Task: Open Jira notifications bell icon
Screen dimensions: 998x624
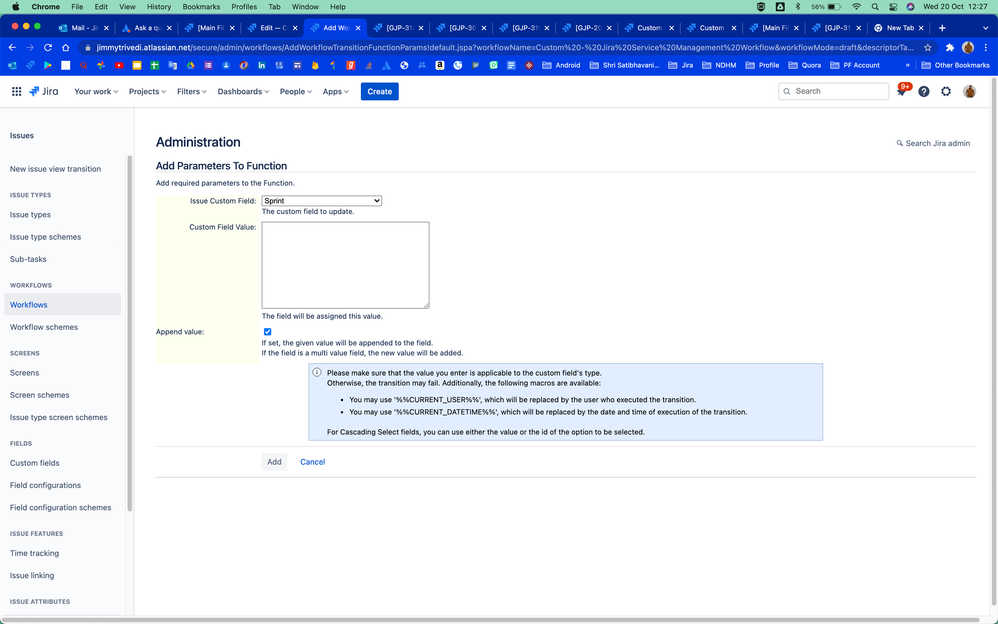Action: (903, 91)
